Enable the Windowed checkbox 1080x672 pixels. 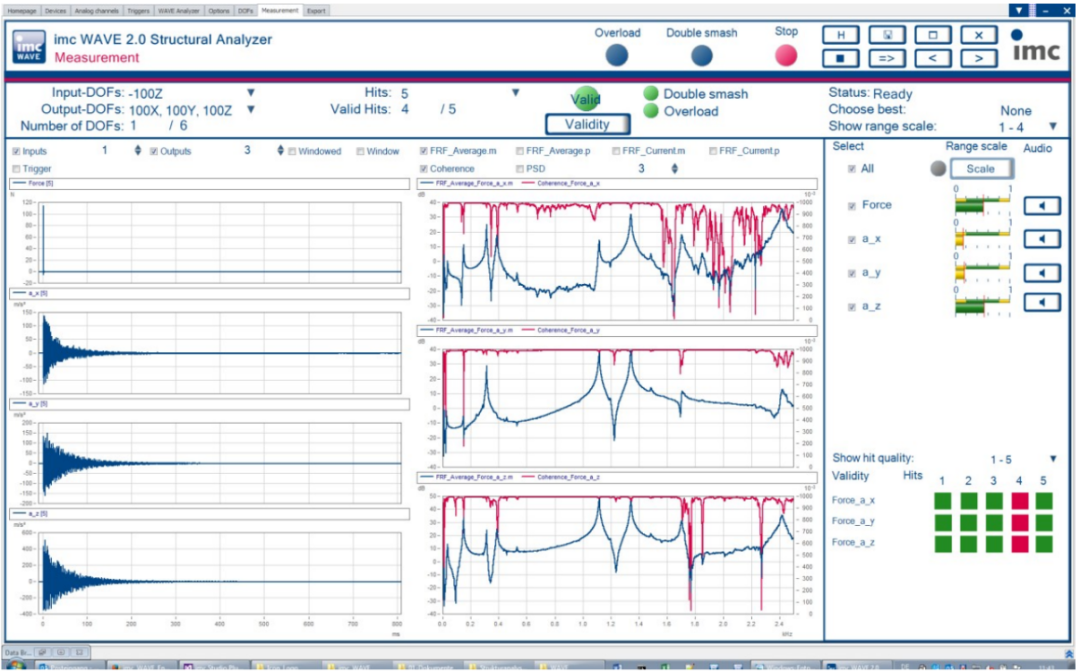[292, 151]
